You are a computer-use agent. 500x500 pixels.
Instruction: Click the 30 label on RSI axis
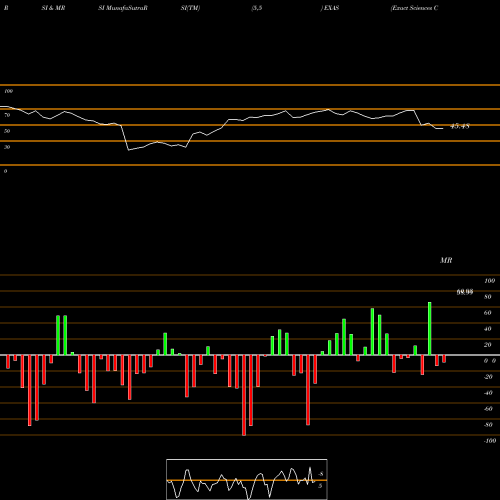tap(7, 147)
